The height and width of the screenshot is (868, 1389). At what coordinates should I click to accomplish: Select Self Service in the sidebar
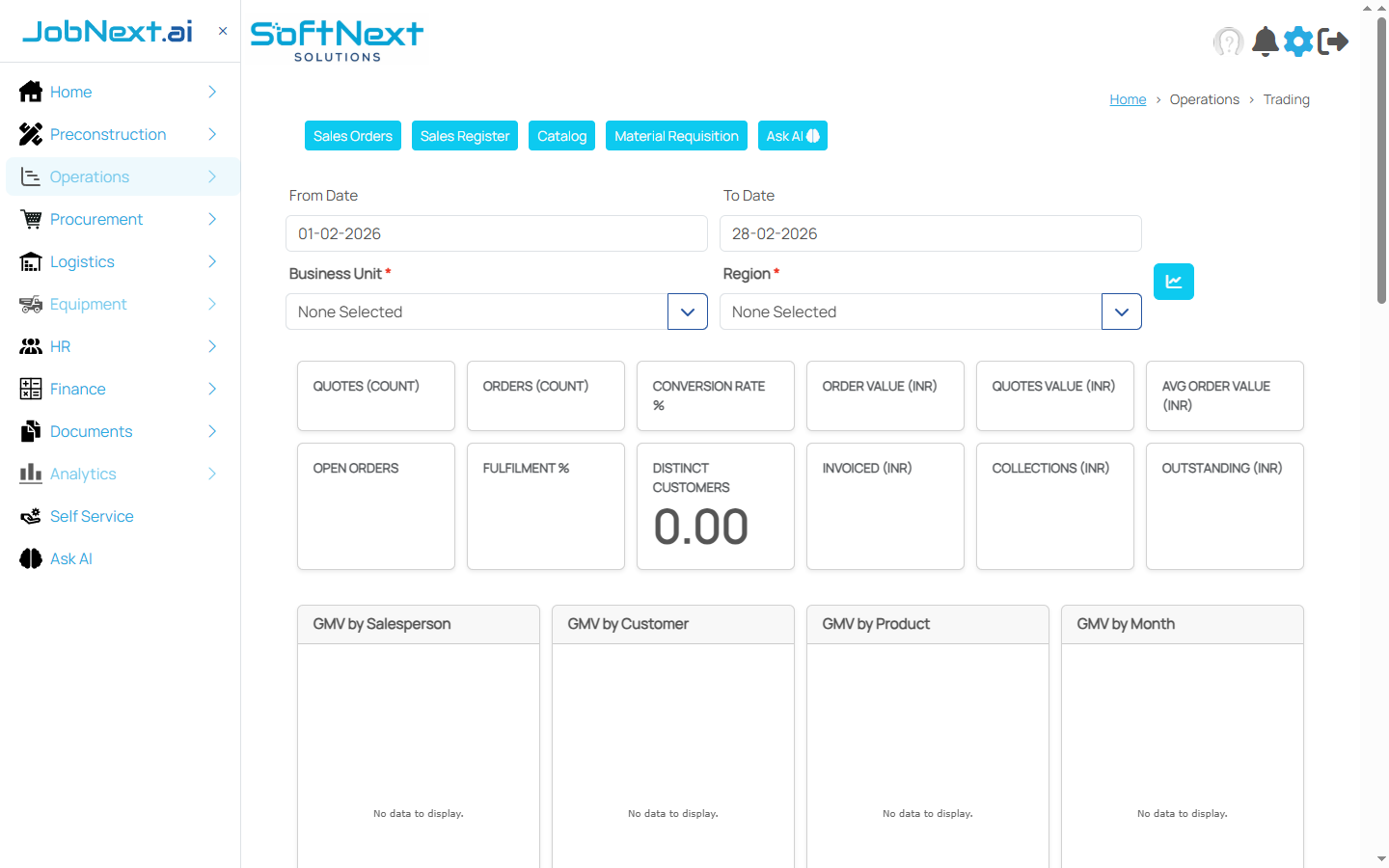click(92, 517)
